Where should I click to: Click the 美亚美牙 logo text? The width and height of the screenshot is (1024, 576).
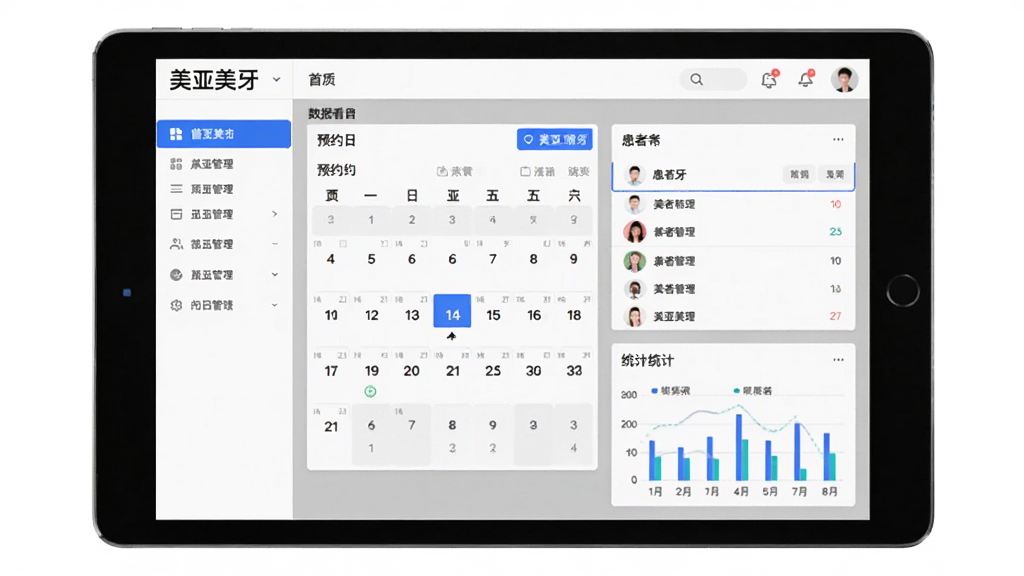214,80
